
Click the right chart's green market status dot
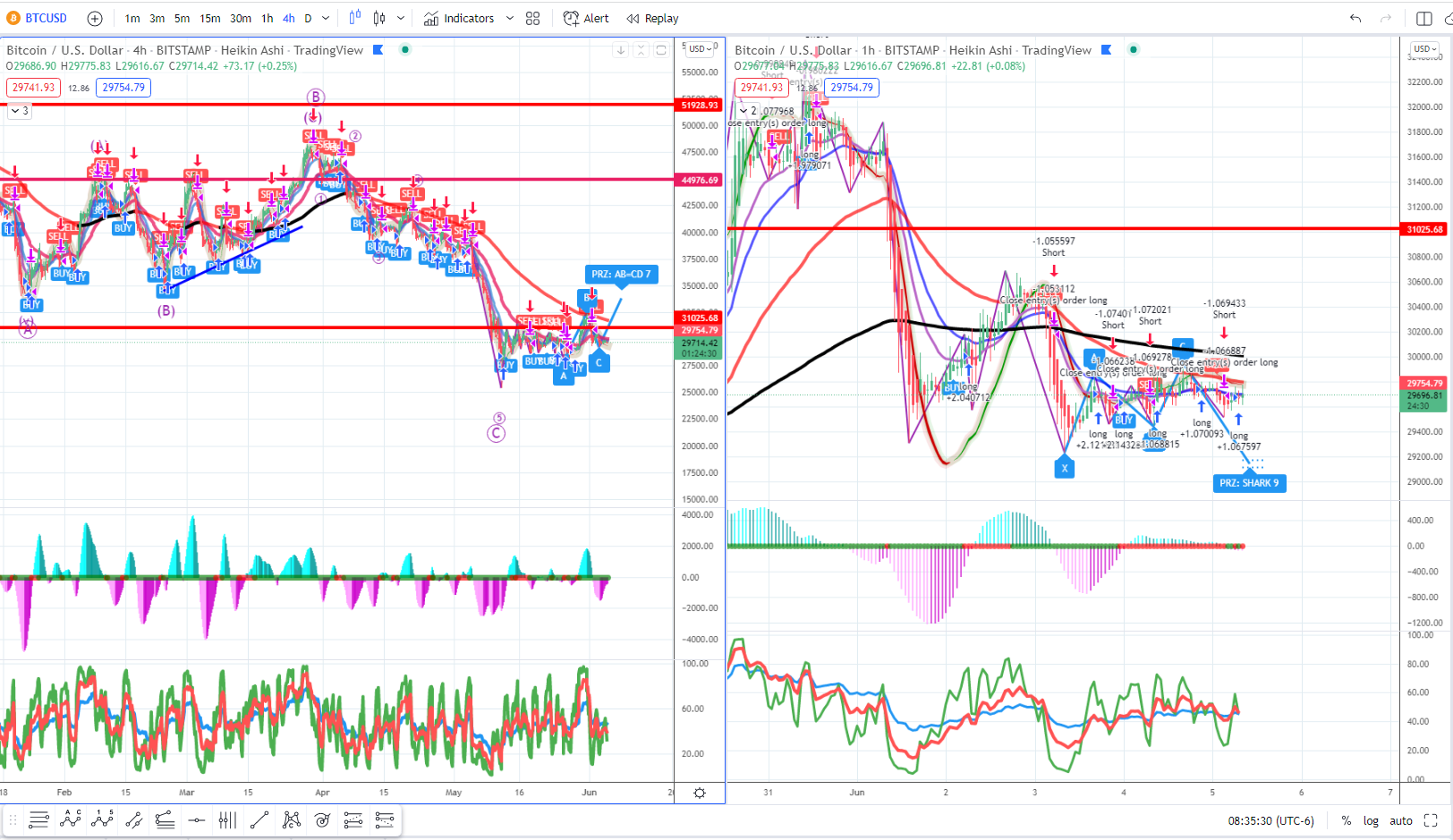[x=1134, y=50]
